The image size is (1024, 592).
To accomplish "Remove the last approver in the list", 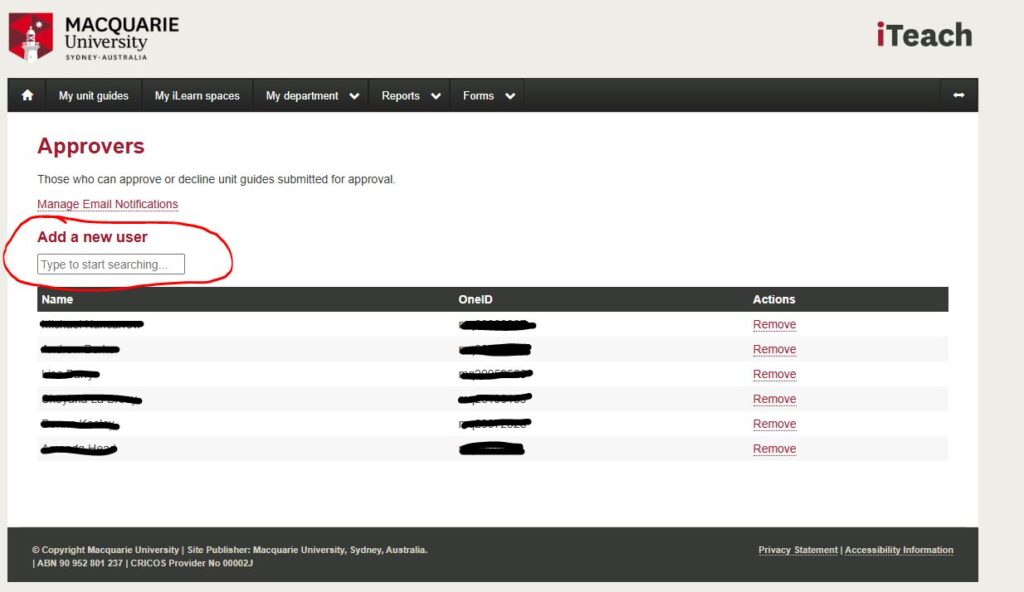I will 775,448.
